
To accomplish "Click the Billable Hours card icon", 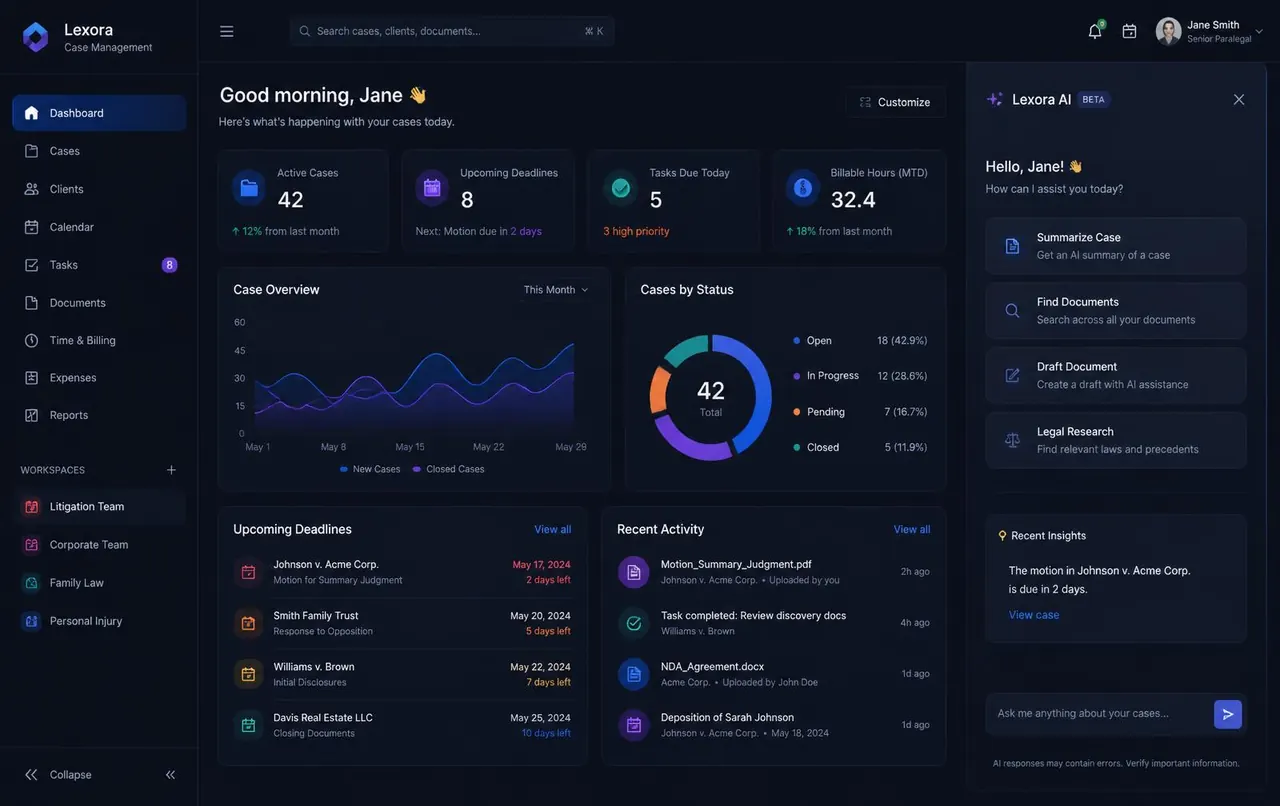I will (x=802, y=188).
